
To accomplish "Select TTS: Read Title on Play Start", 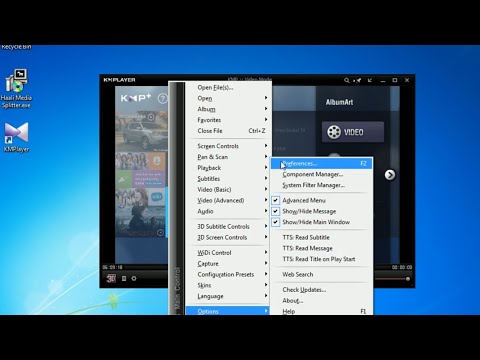I will (322, 259).
